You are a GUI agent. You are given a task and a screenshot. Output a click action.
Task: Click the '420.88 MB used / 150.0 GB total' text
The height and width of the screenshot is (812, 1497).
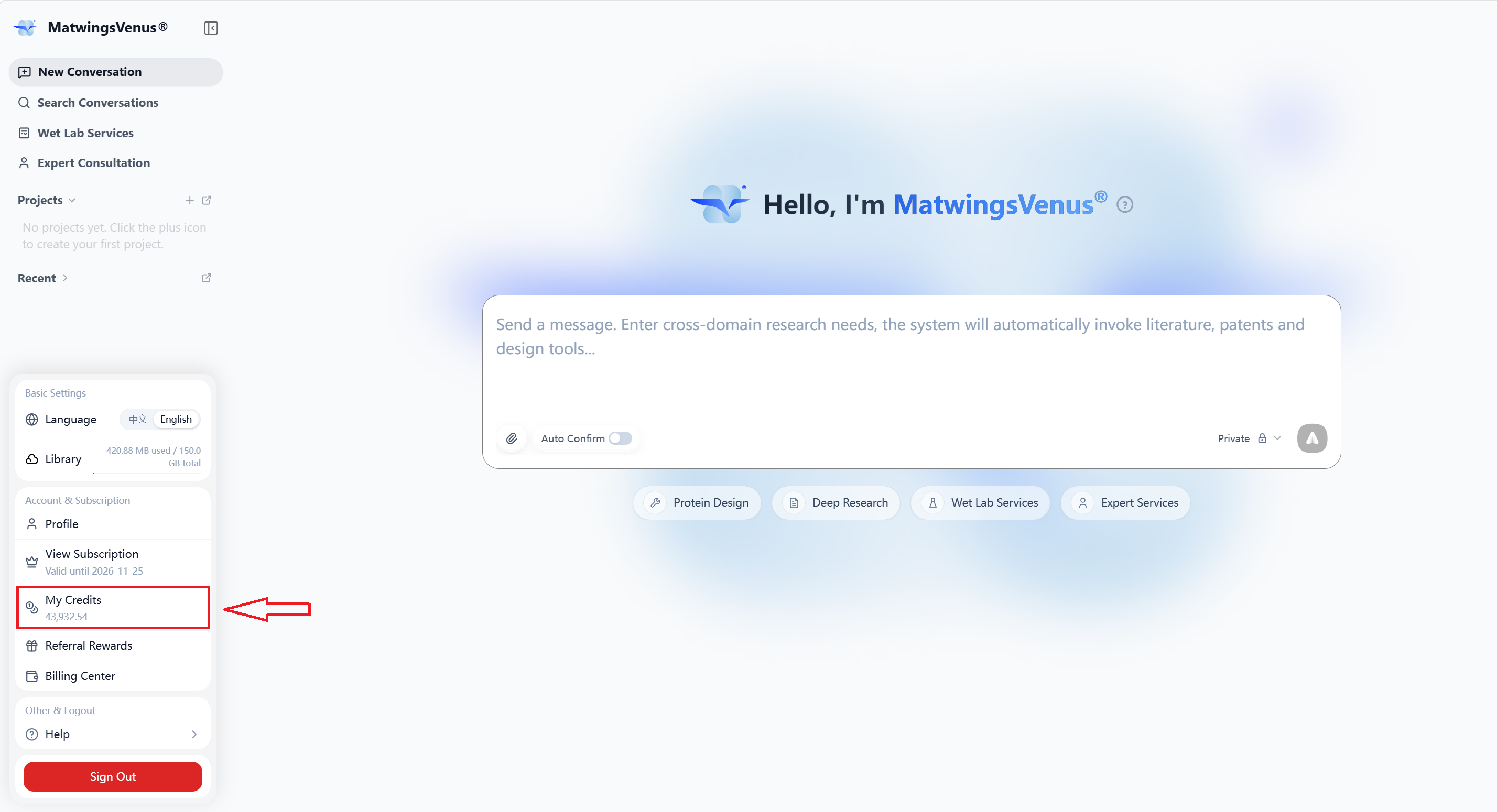pyautogui.click(x=154, y=456)
